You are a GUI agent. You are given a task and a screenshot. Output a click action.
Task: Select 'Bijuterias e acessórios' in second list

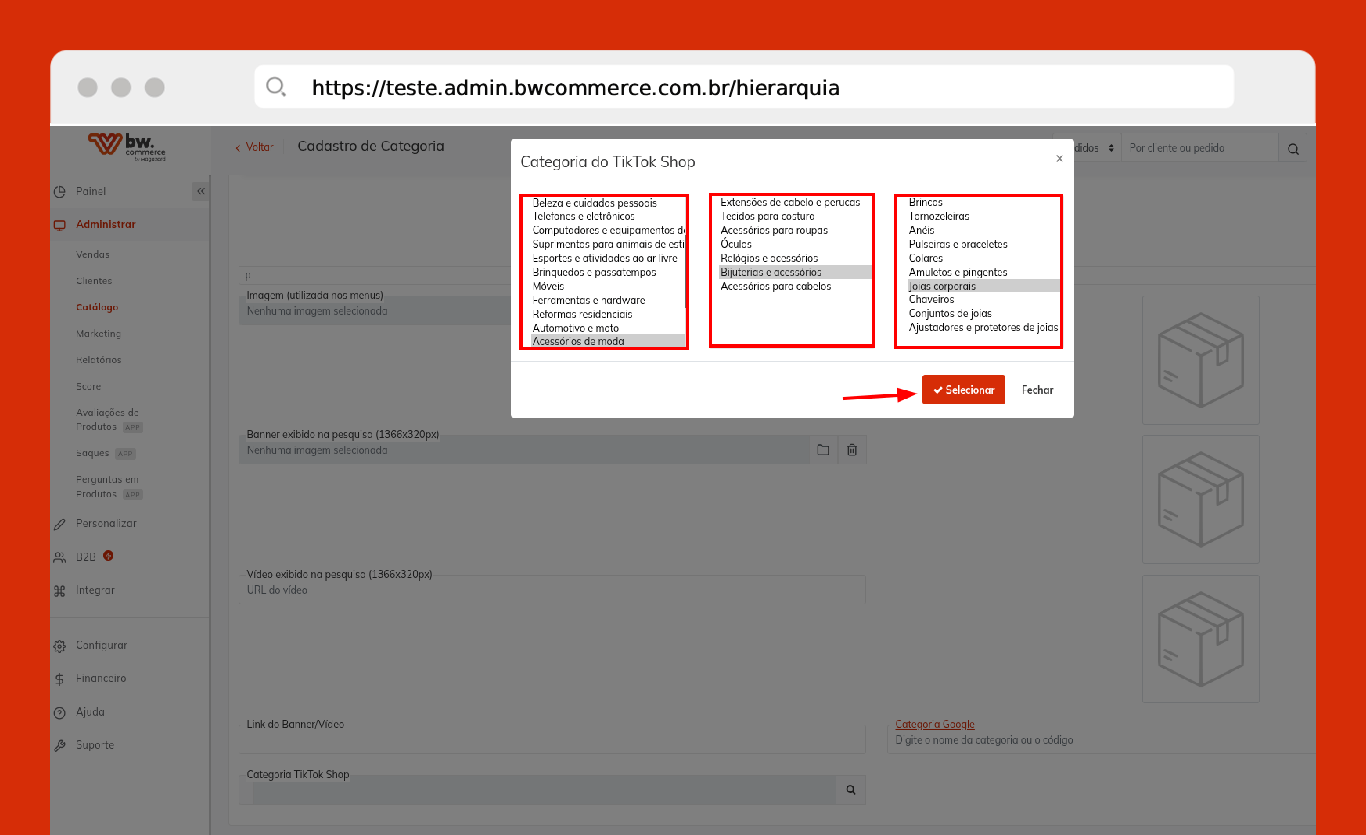pyautogui.click(x=770, y=272)
